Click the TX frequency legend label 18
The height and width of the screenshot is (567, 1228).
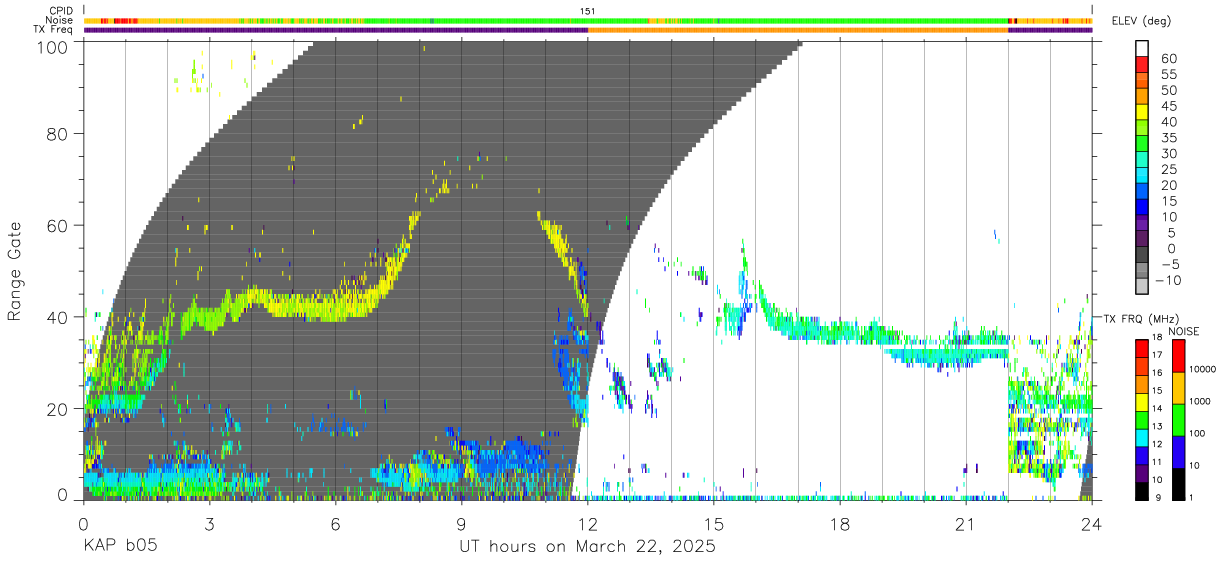point(1155,339)
